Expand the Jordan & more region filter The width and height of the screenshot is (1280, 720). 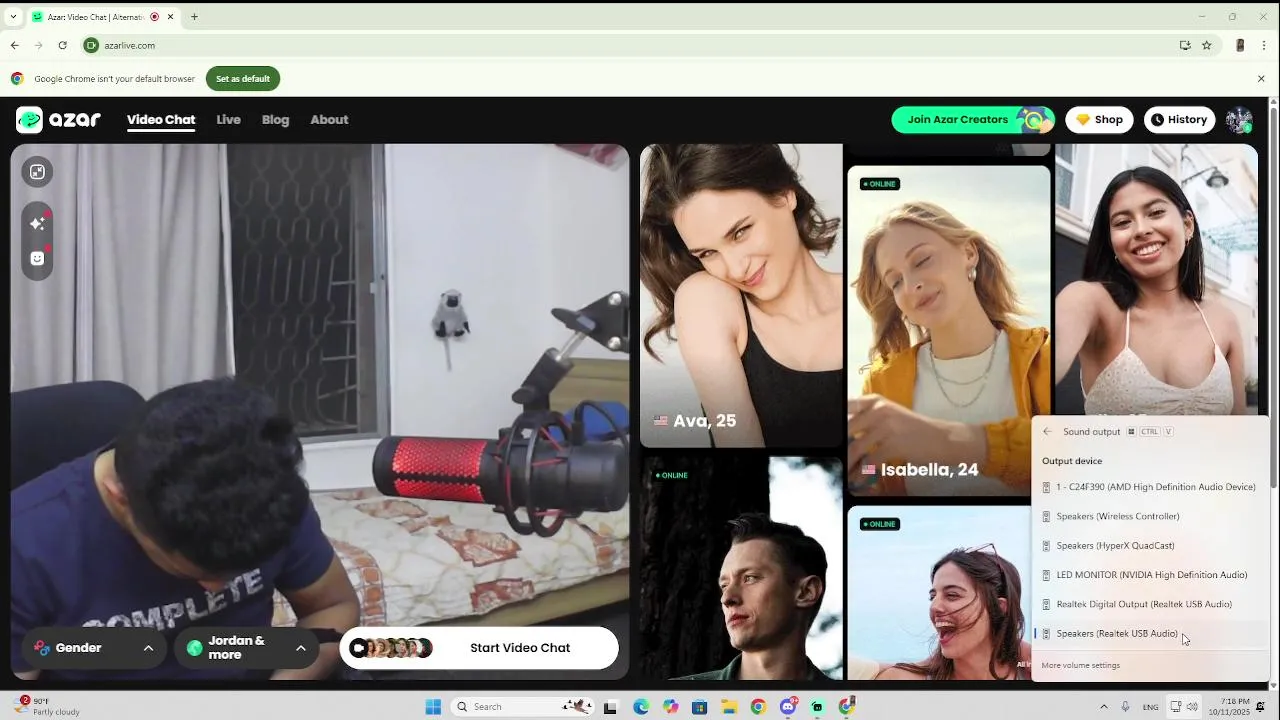click(246, 648)
